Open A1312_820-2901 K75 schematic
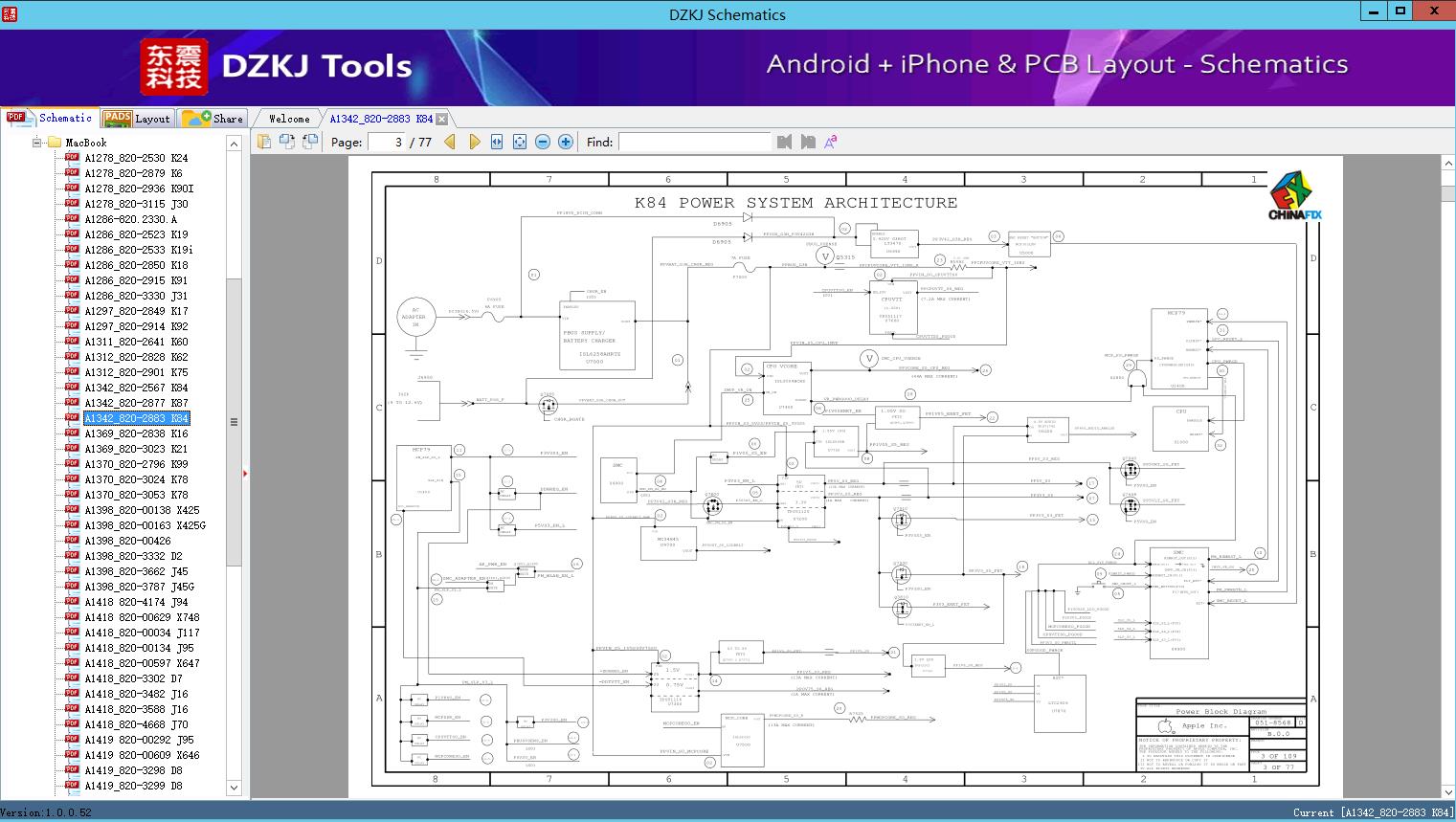Viewport: 1456px width, 822px height. point(136,372)
